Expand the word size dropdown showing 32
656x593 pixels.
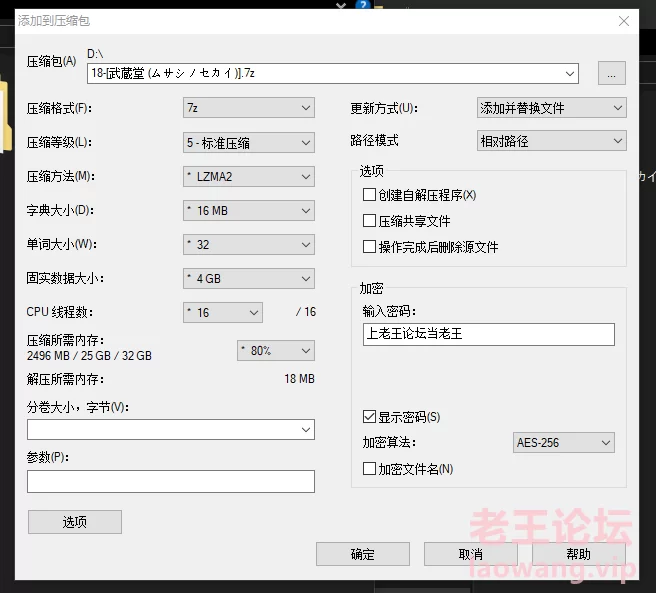[249, 244]
